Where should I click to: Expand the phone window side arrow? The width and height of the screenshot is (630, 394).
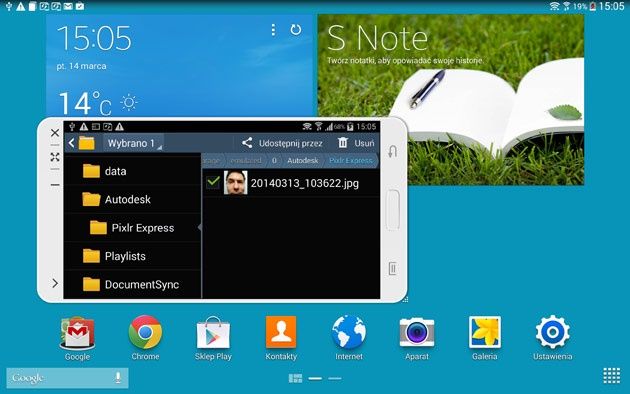pos(55,283)
